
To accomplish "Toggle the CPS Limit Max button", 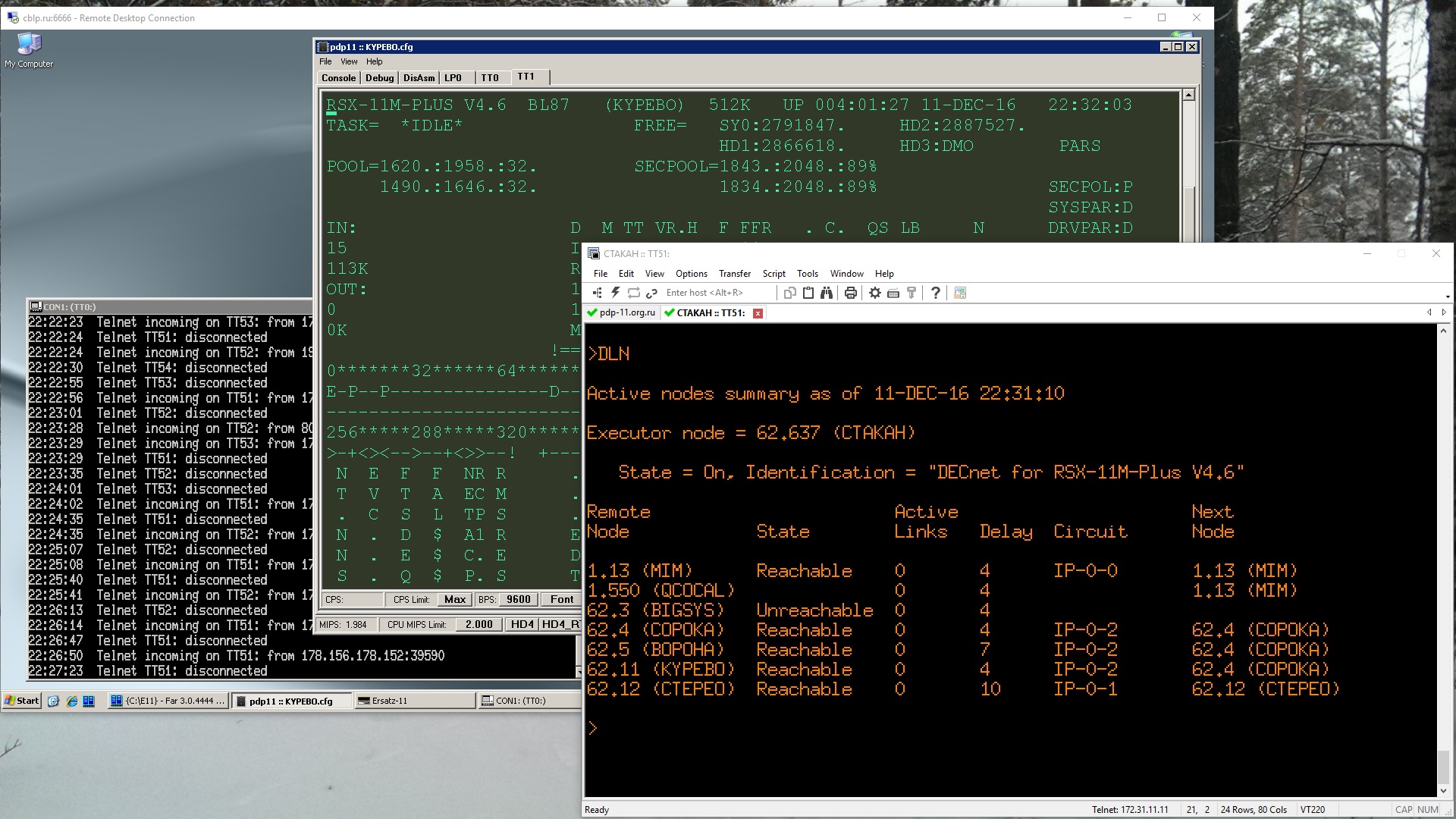I will [x=455, y=599].
